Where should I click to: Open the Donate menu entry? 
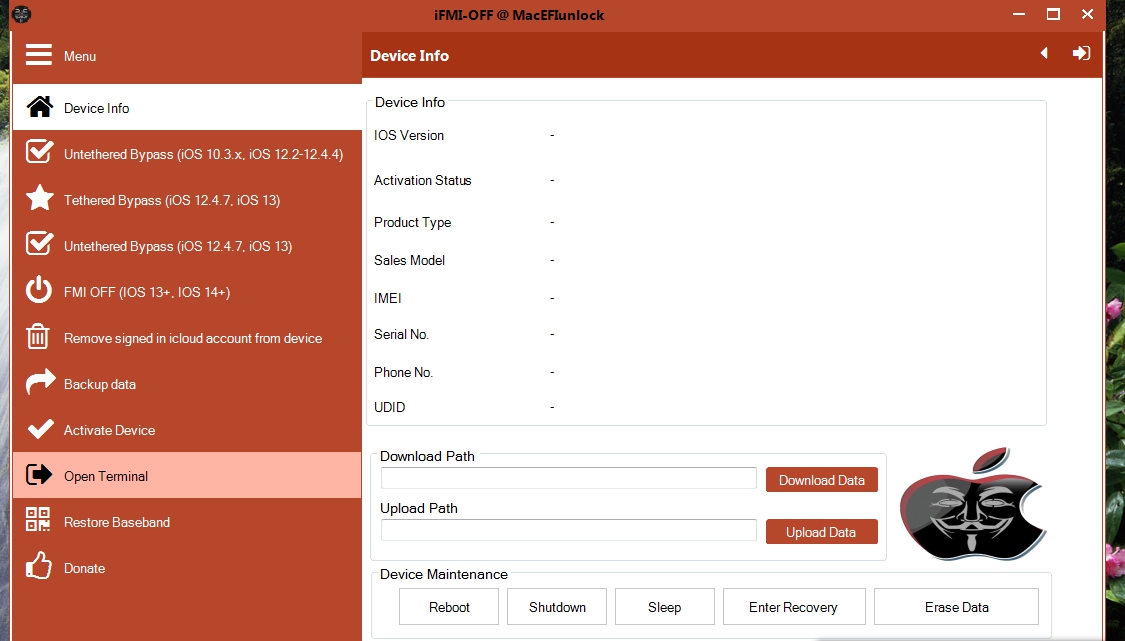coord(187,568)
